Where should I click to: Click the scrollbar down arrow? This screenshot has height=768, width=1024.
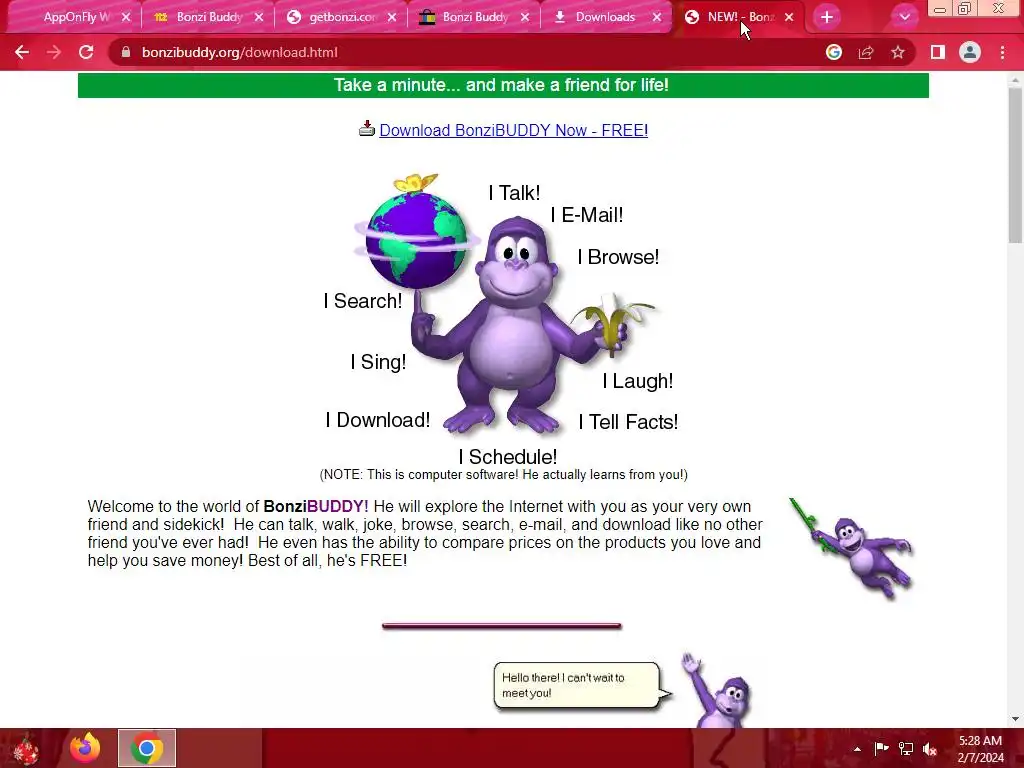pyautogui.click(x=1015, y=719)
